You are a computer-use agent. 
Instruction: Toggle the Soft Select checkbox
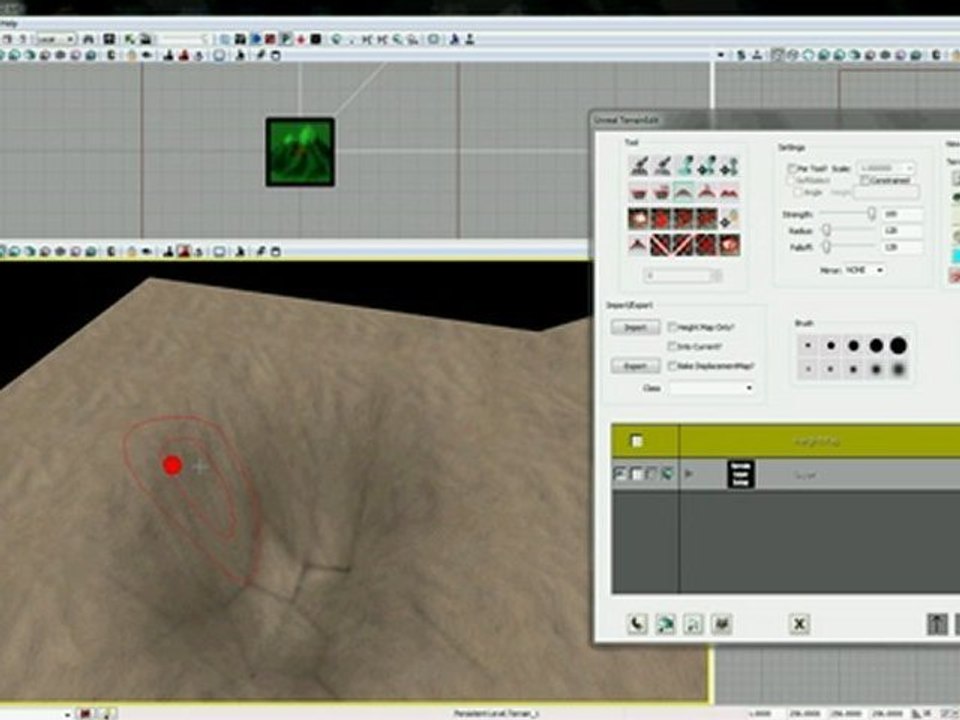(x=792, y=180)
